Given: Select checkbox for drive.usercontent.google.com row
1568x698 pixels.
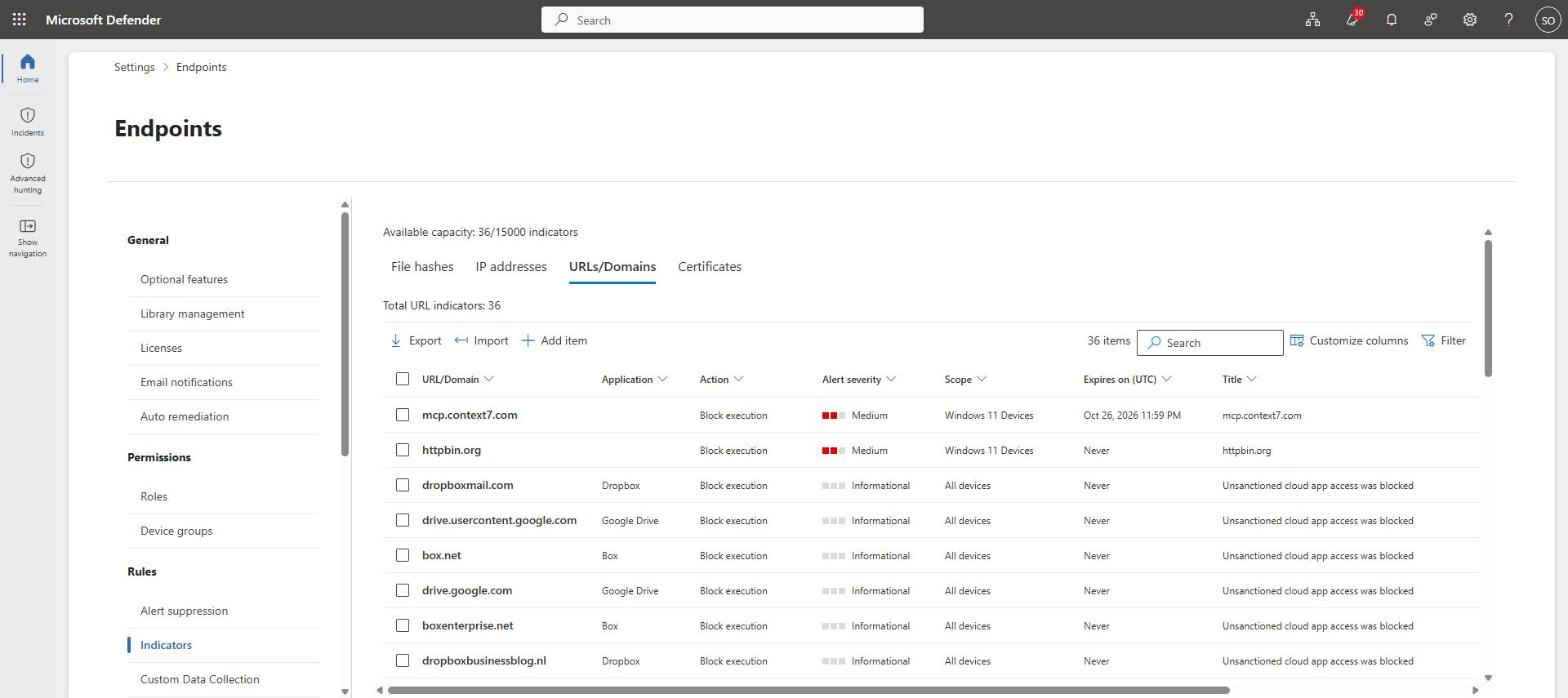Looking at the screenshot, I should click(402, 520).
